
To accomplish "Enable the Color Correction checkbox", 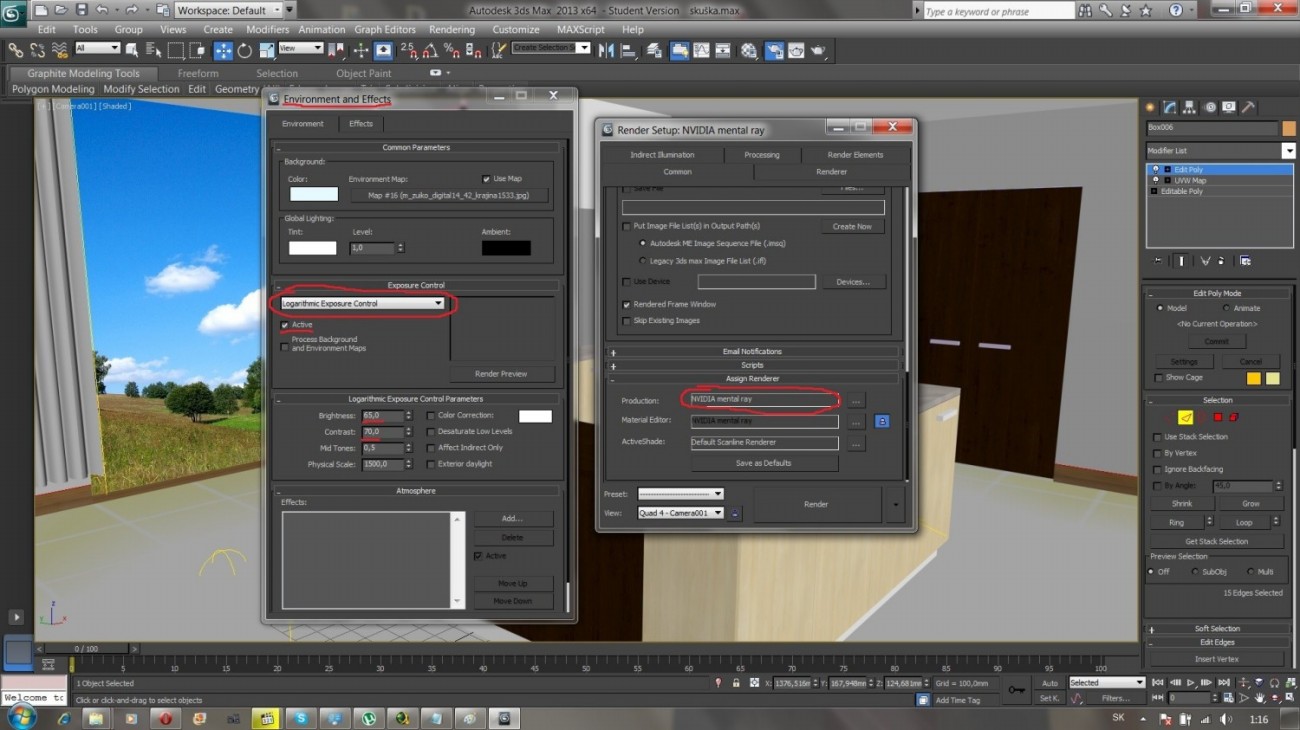I will (431, 416).
